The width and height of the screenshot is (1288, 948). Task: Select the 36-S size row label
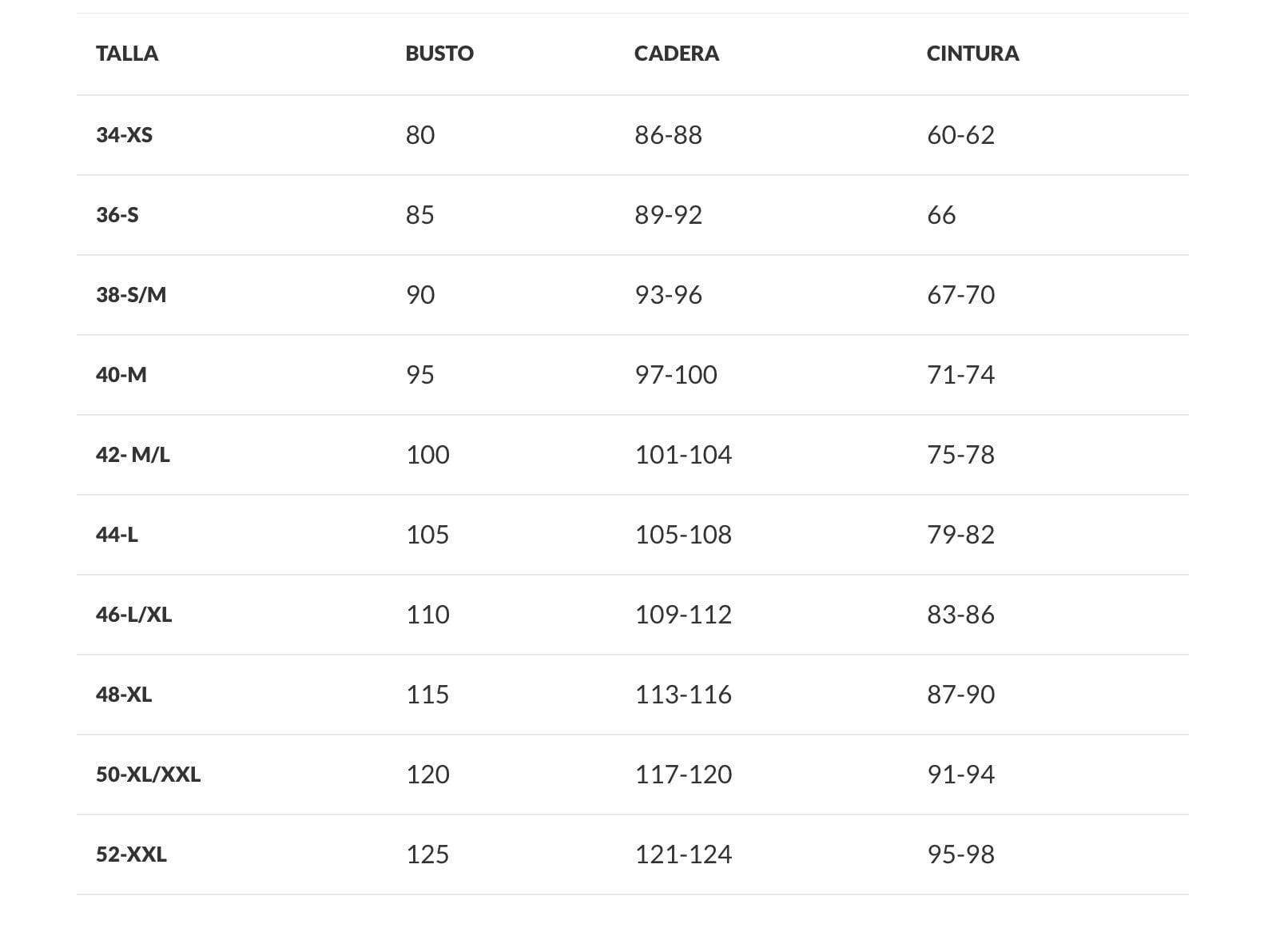click(x=117, y=215)
